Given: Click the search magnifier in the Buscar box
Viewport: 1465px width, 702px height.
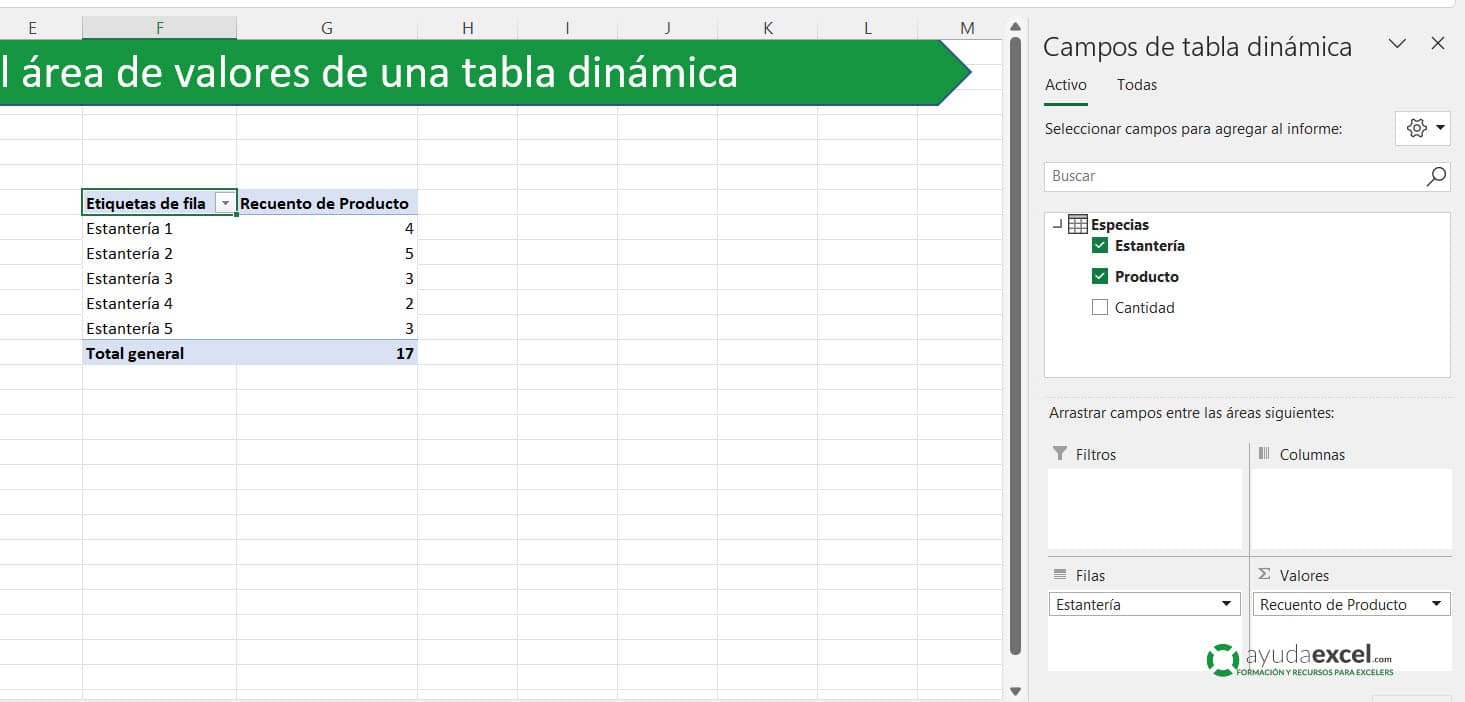Looking at the screenshot, I should (x=1436, y=177).
